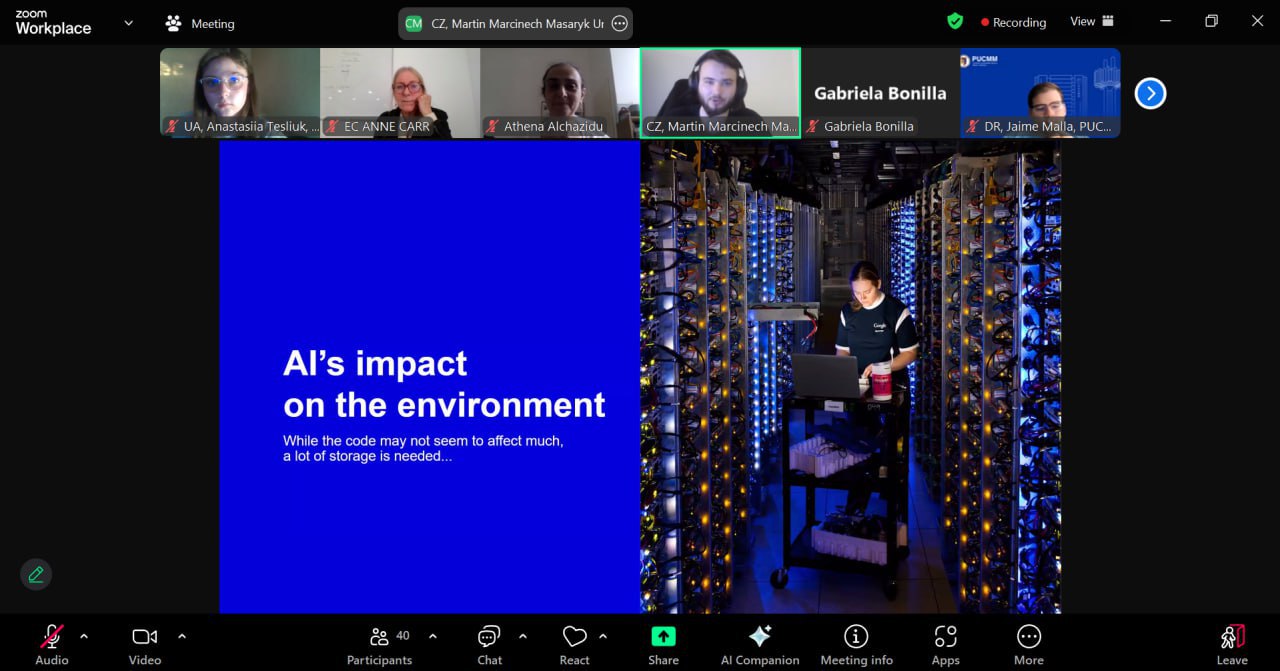This screenshot has width=1280, height=671.
Task: Open the Meeting tab at top
Action: click(200, 23)
